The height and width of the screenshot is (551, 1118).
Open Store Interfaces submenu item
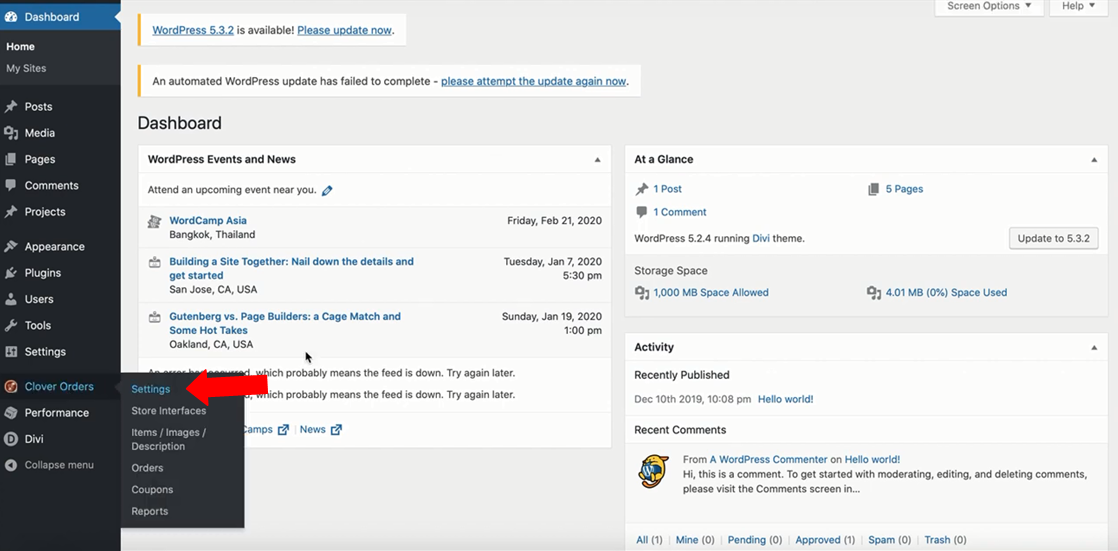coord(168,411)
